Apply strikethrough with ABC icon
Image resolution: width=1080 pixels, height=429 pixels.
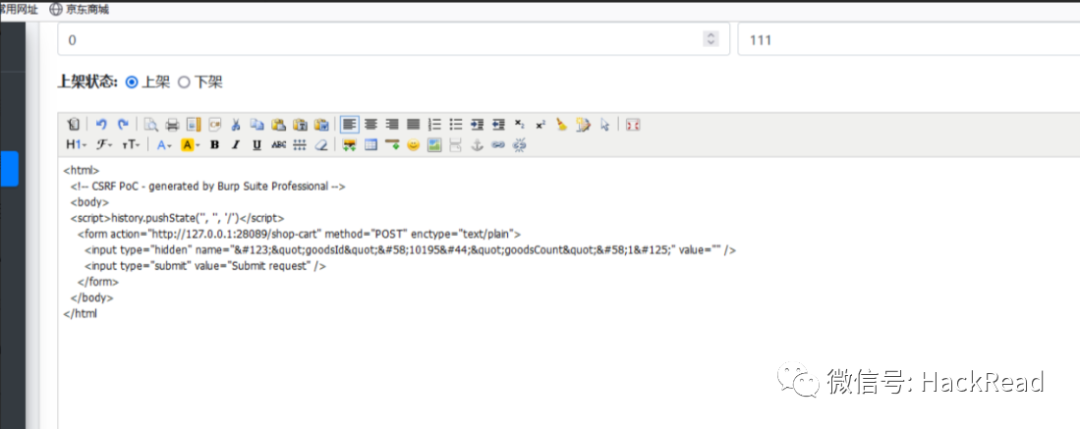click(x=278, y=145)
